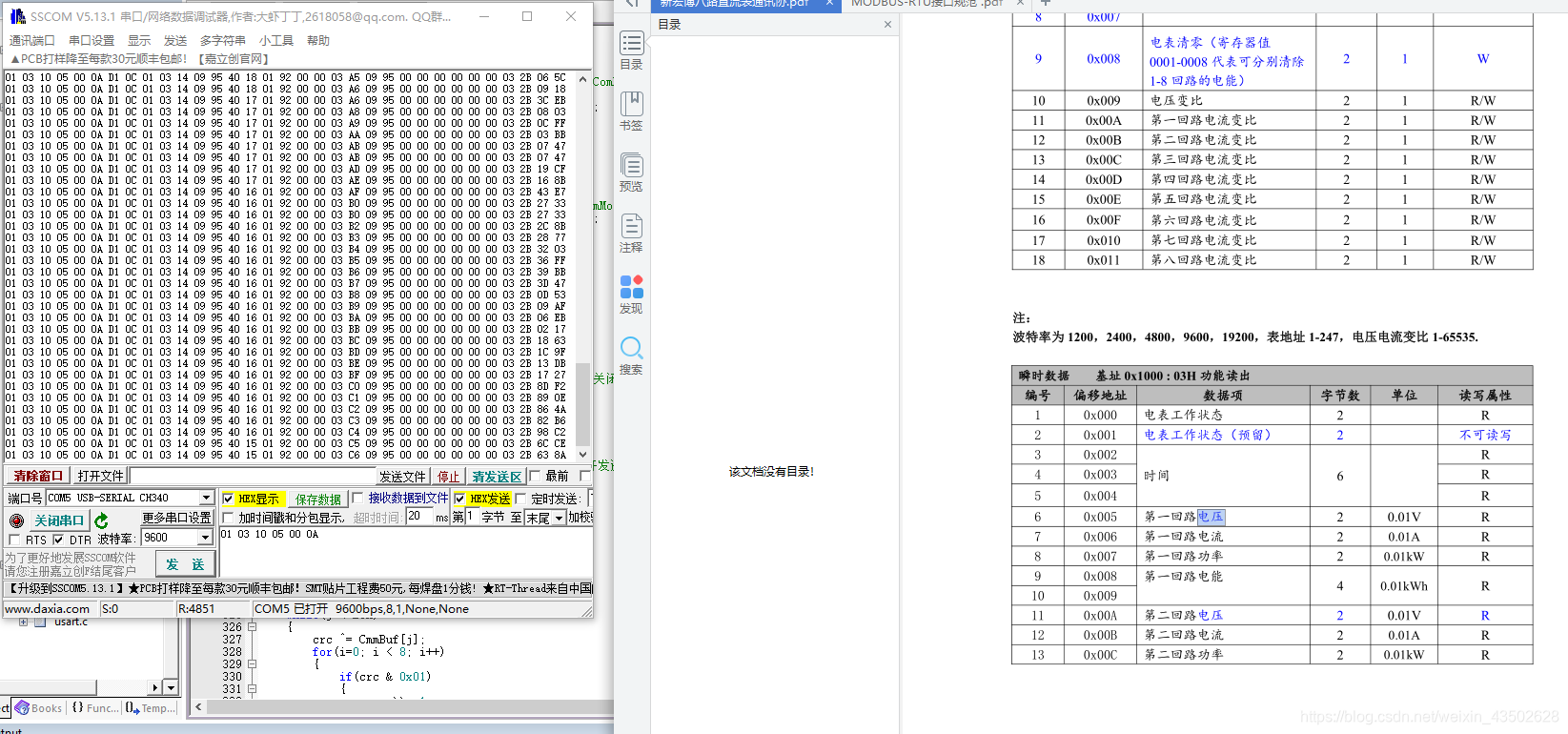Click the 发送 send button

click(184, 564)
